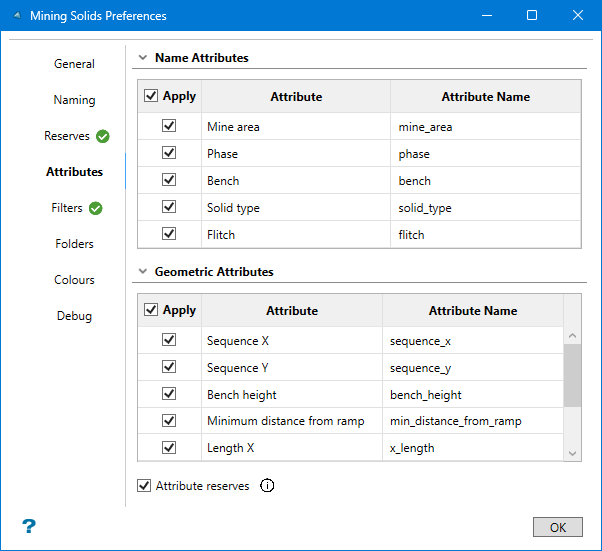Edit the solid_type attribute name field

pos(484,208)
